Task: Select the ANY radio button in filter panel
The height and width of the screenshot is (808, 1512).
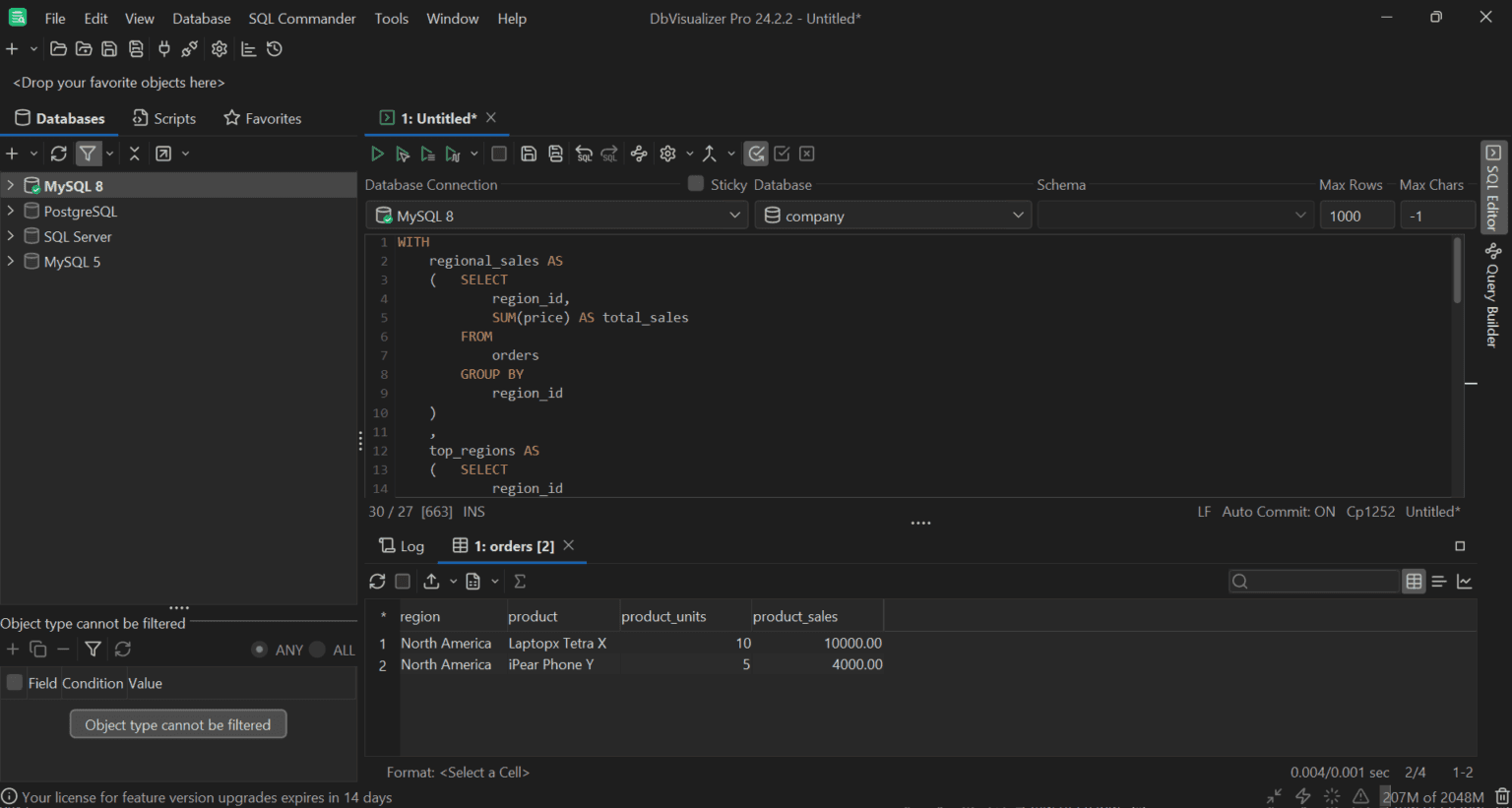Action: coord(259,650)
